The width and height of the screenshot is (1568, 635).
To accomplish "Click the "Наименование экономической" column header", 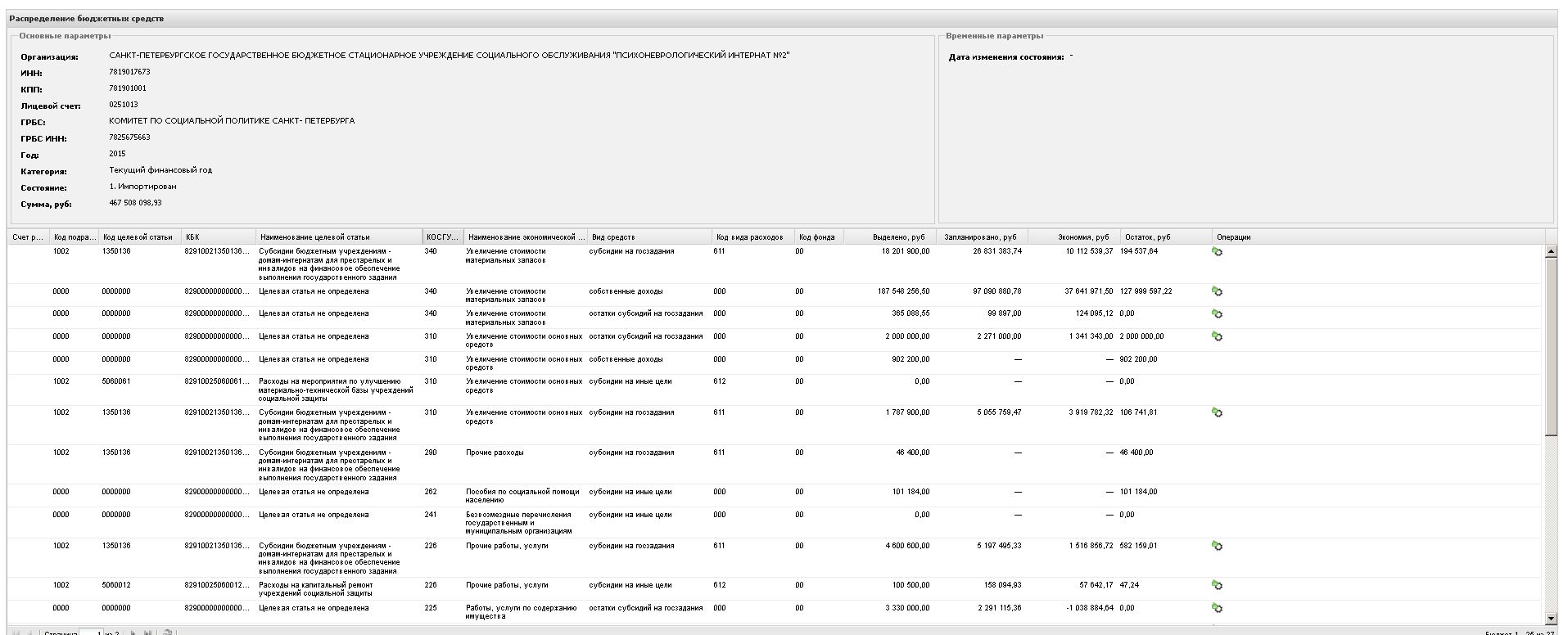I will point(526,237).
